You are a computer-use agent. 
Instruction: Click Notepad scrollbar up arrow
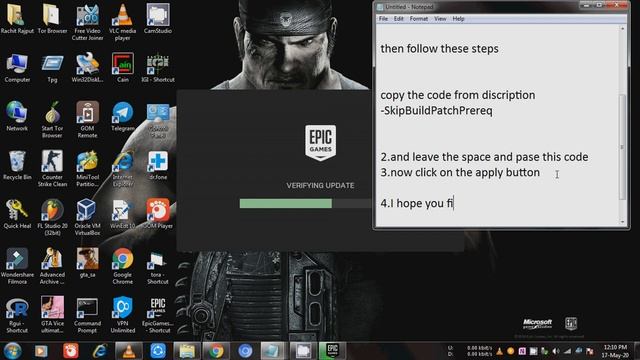click(622, 29)
